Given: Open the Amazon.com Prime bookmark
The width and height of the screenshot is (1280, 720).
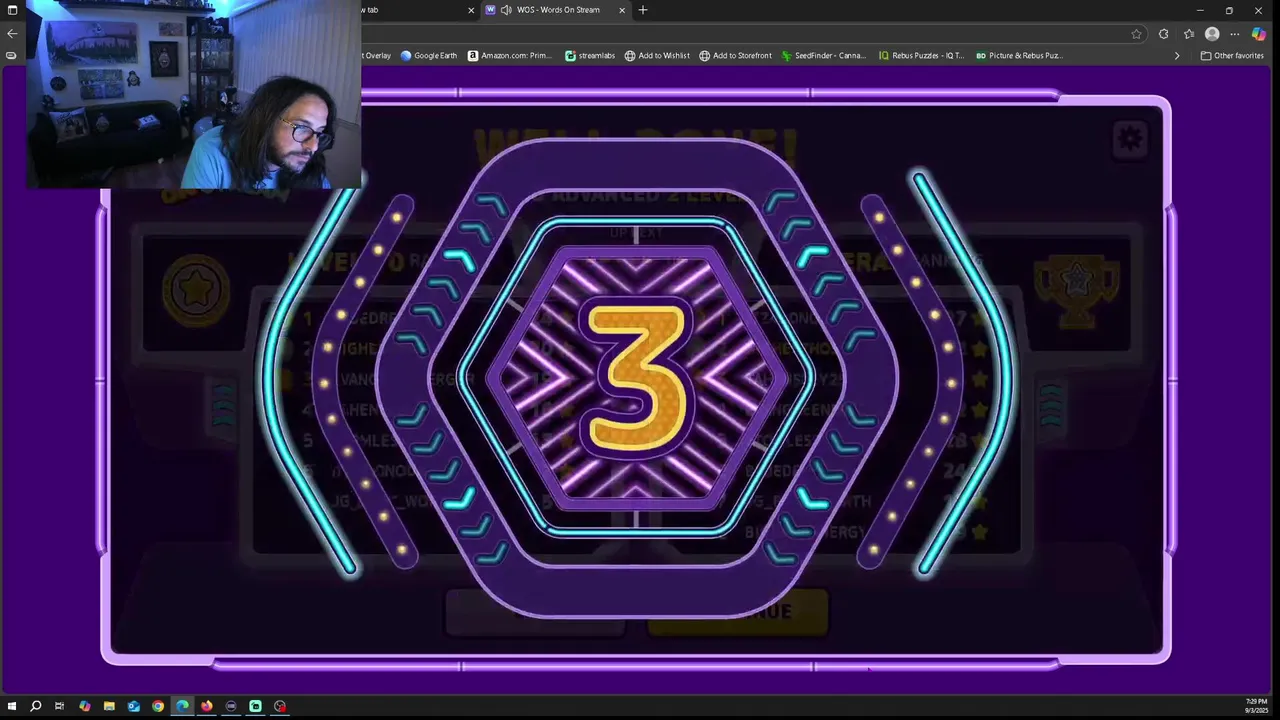Looking at the screenshot, I should [x=510, y=56].
